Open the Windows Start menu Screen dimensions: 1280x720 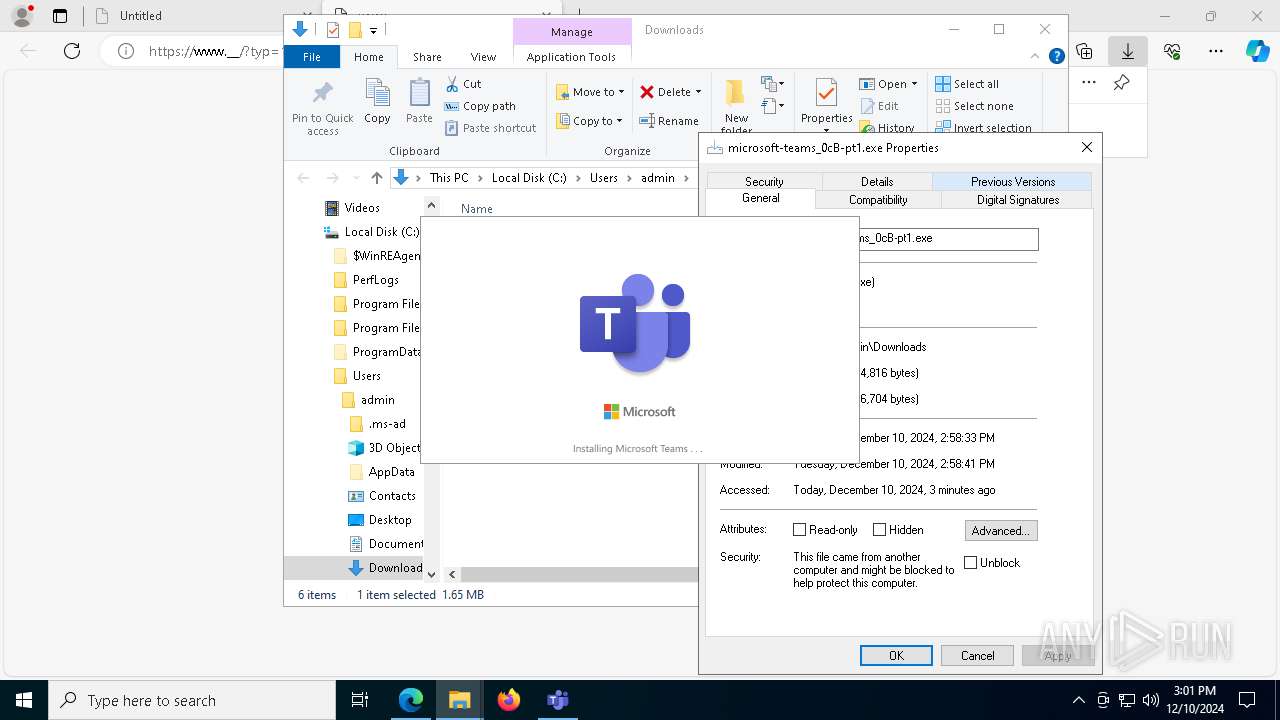pyautogui.click(x=24, y=700)
